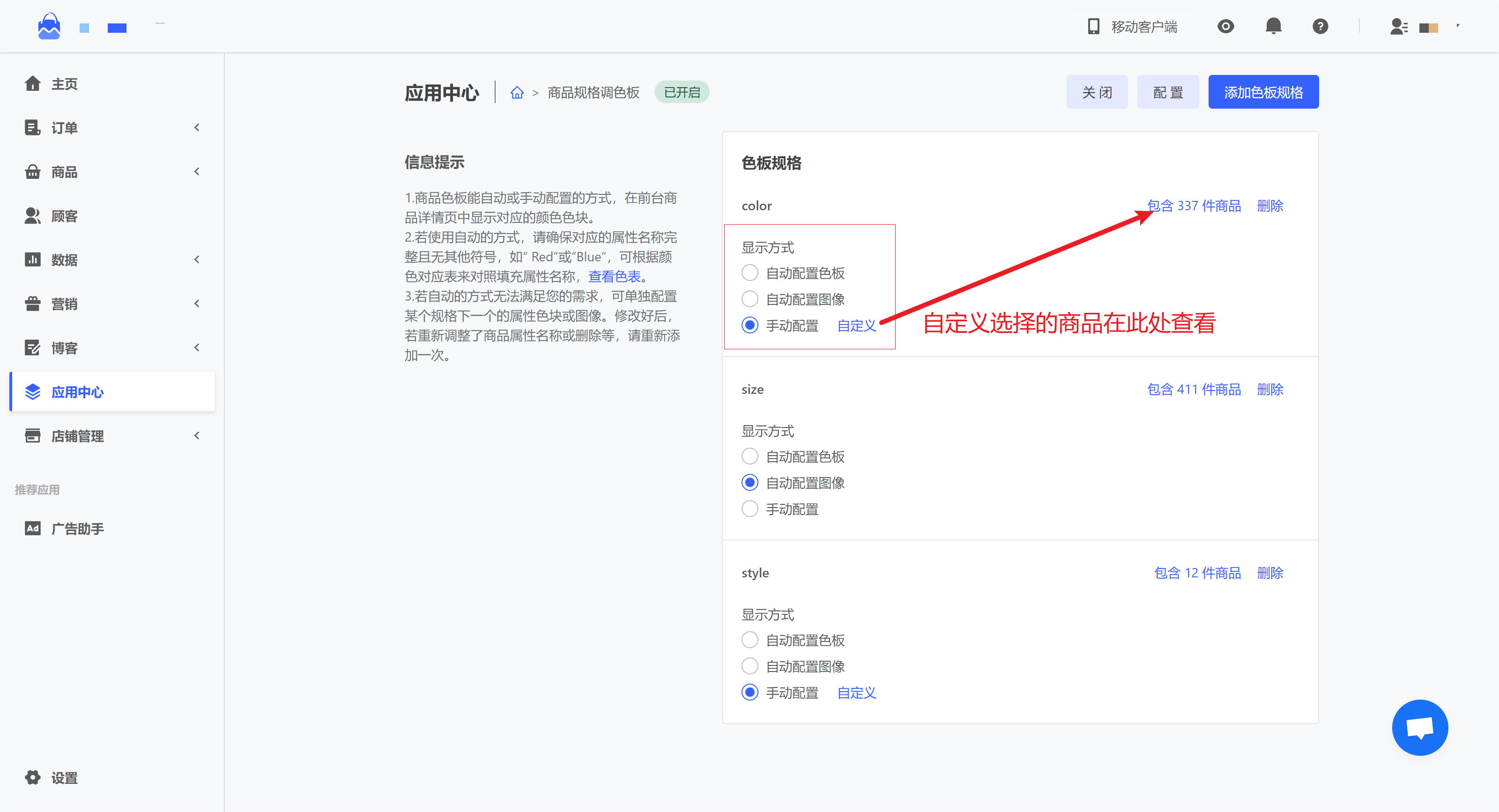Click the 已开启 status badge
The width and height of the screenshot is (1499, 812).
(682, 92)
